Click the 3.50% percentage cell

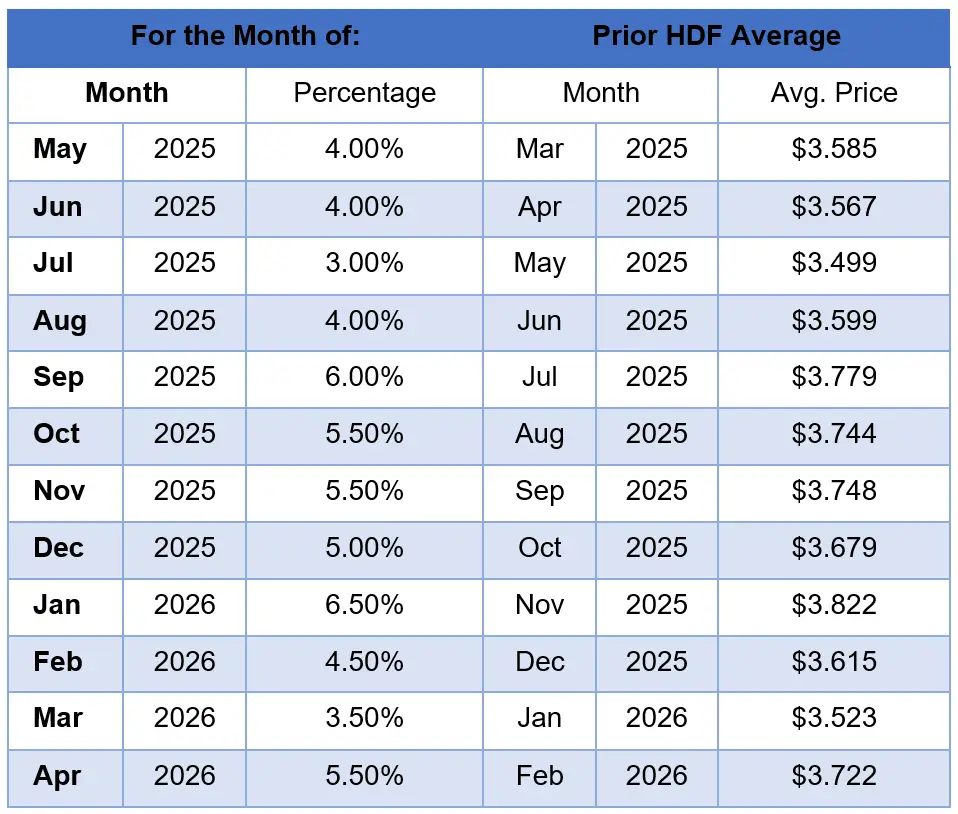tap(364, 718)
